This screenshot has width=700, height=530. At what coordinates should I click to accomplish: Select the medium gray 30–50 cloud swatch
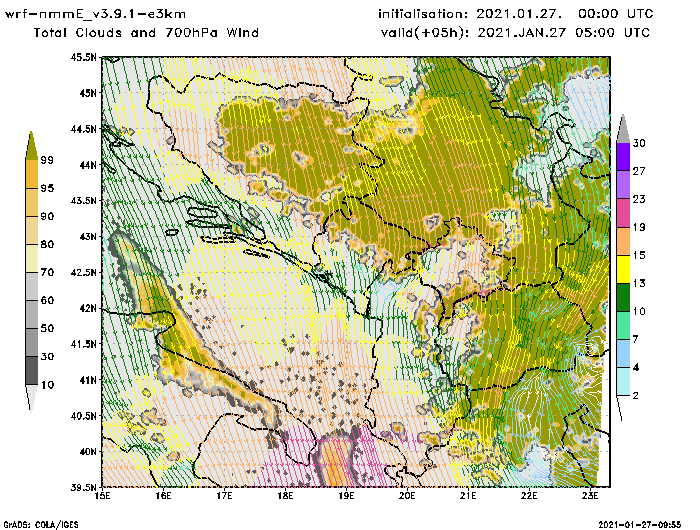pos(31,343)
